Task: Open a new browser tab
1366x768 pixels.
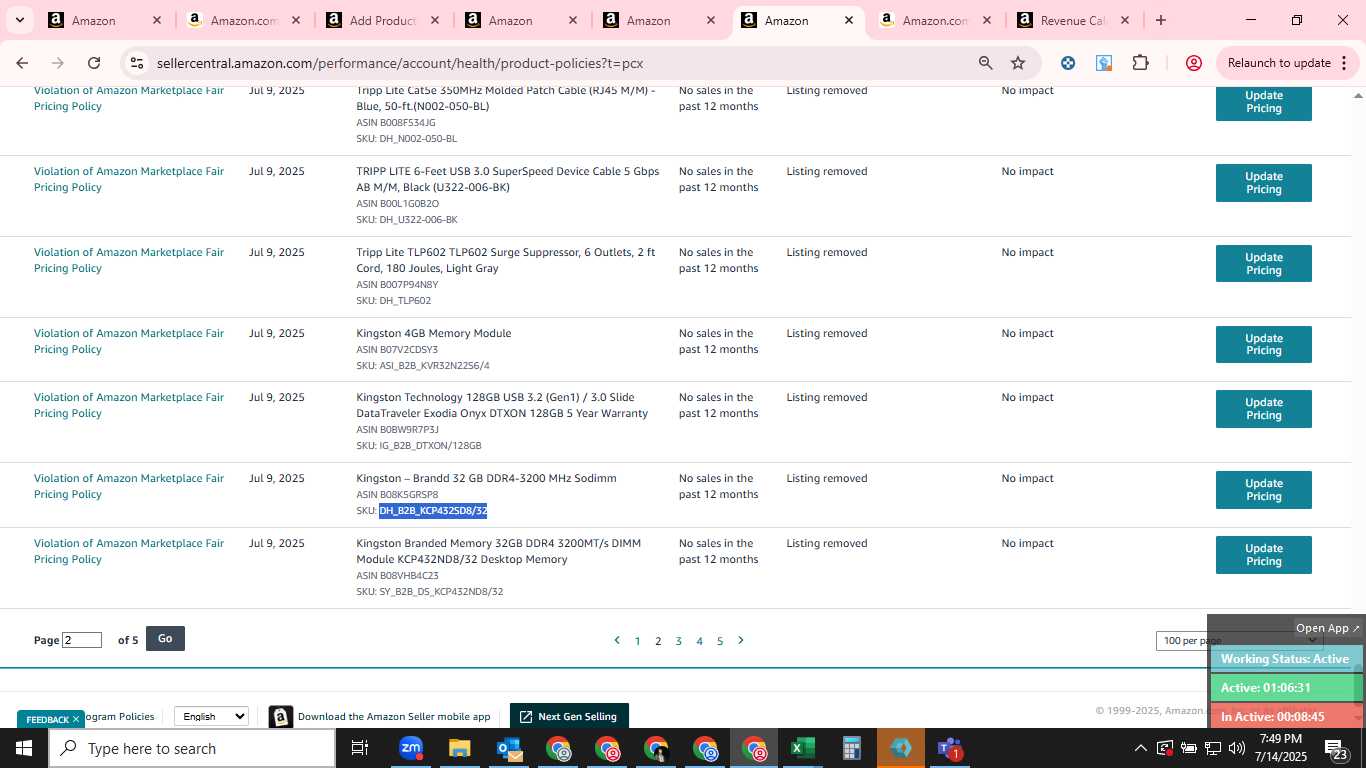Action: click(1160, 20)
